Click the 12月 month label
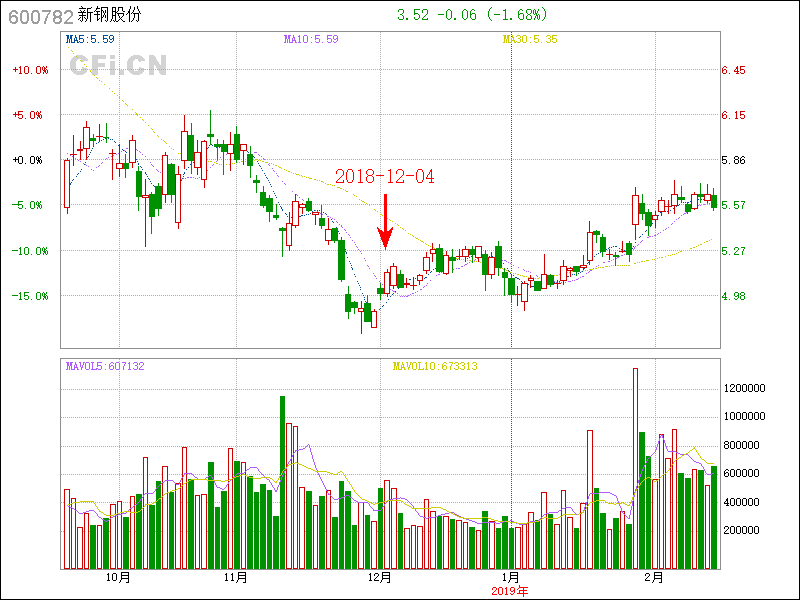The width and height of the screenshot is (800, 600). (x=380, y=577)
